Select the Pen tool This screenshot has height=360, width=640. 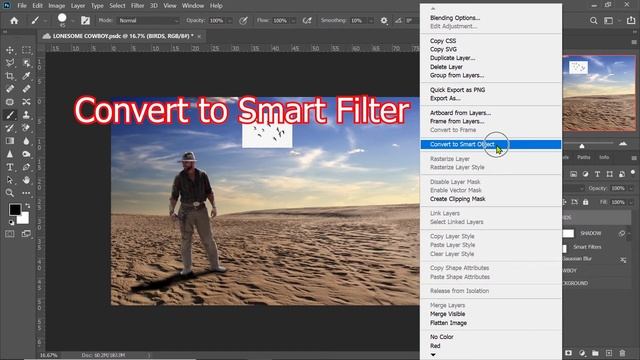26,167
